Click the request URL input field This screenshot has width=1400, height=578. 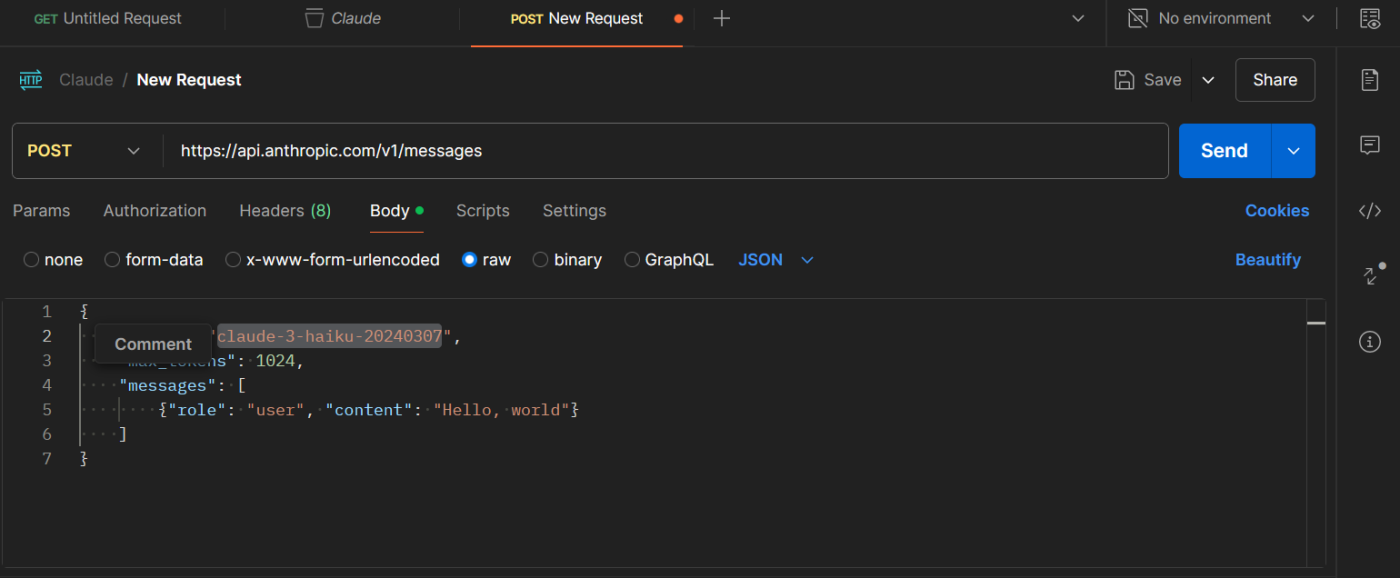point(665,151)
